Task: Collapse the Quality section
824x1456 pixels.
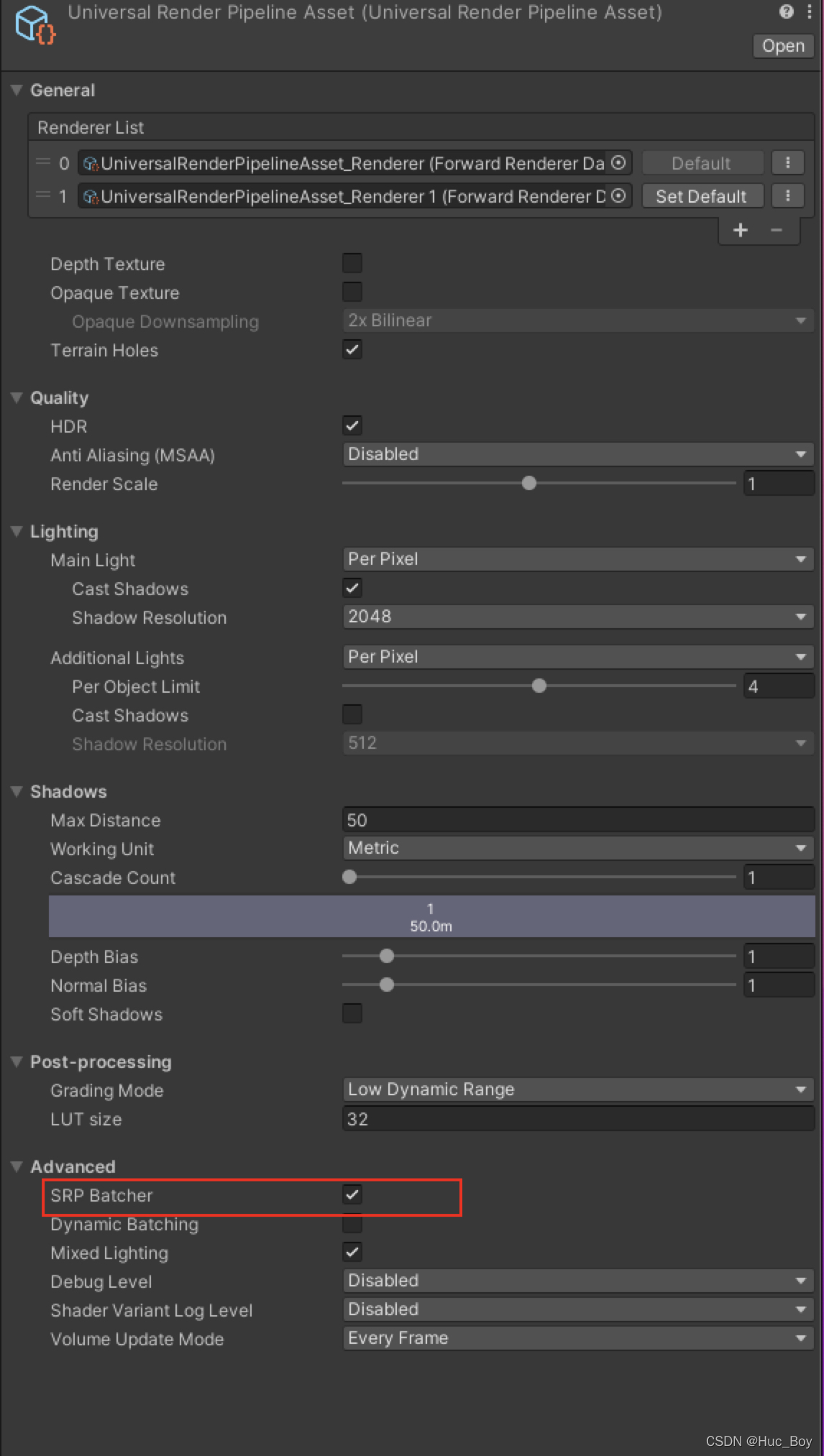Action: click(17, 397)
